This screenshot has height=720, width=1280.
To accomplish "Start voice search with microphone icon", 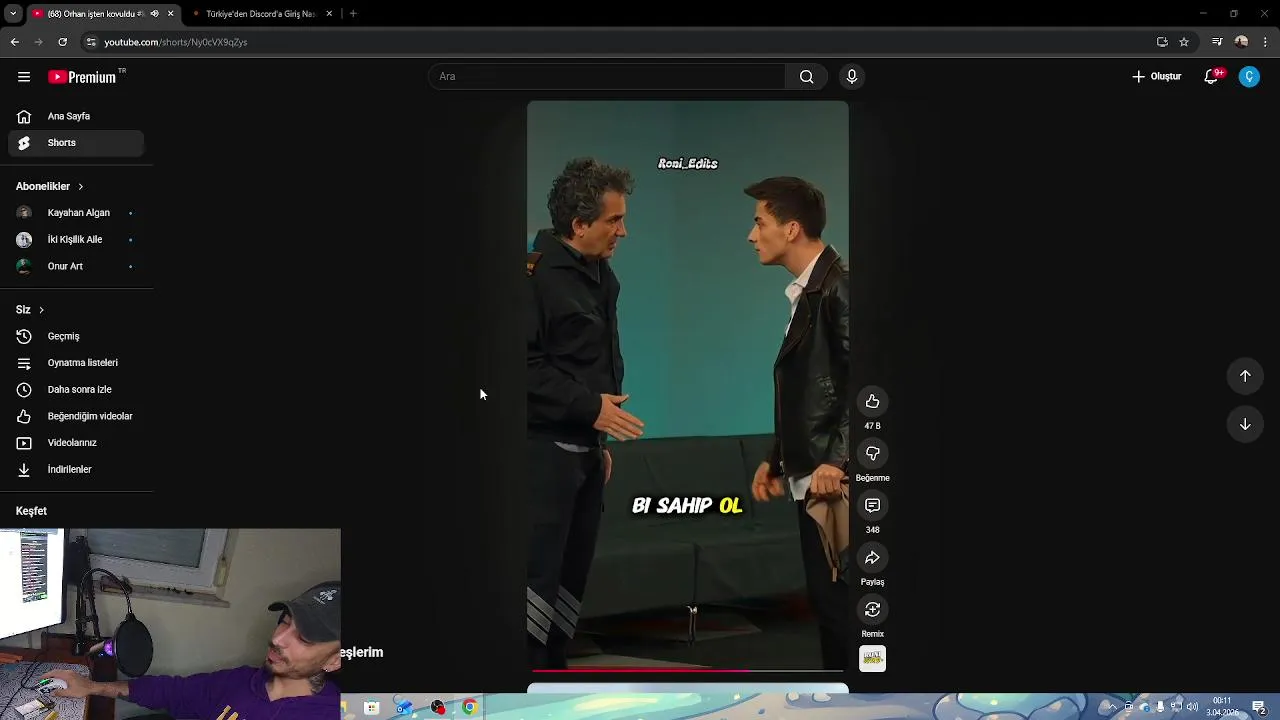I will pyautogui.click(x=852, y=77).
